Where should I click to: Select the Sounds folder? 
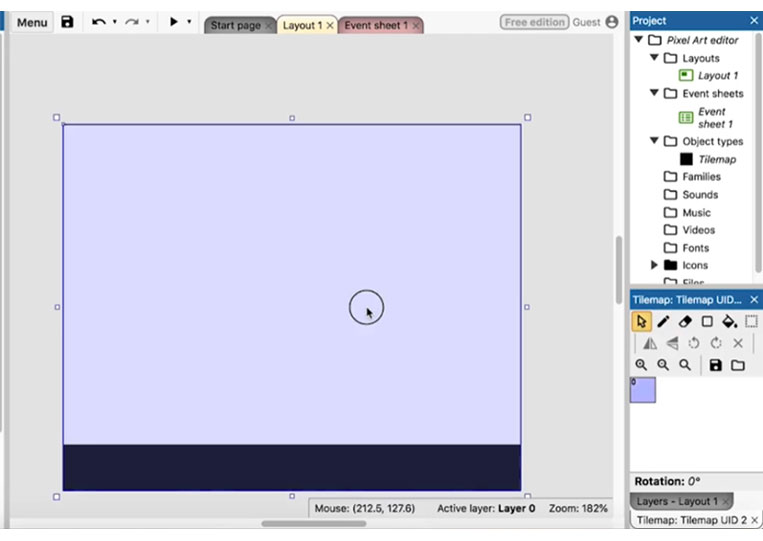click(x=700, y=195)
